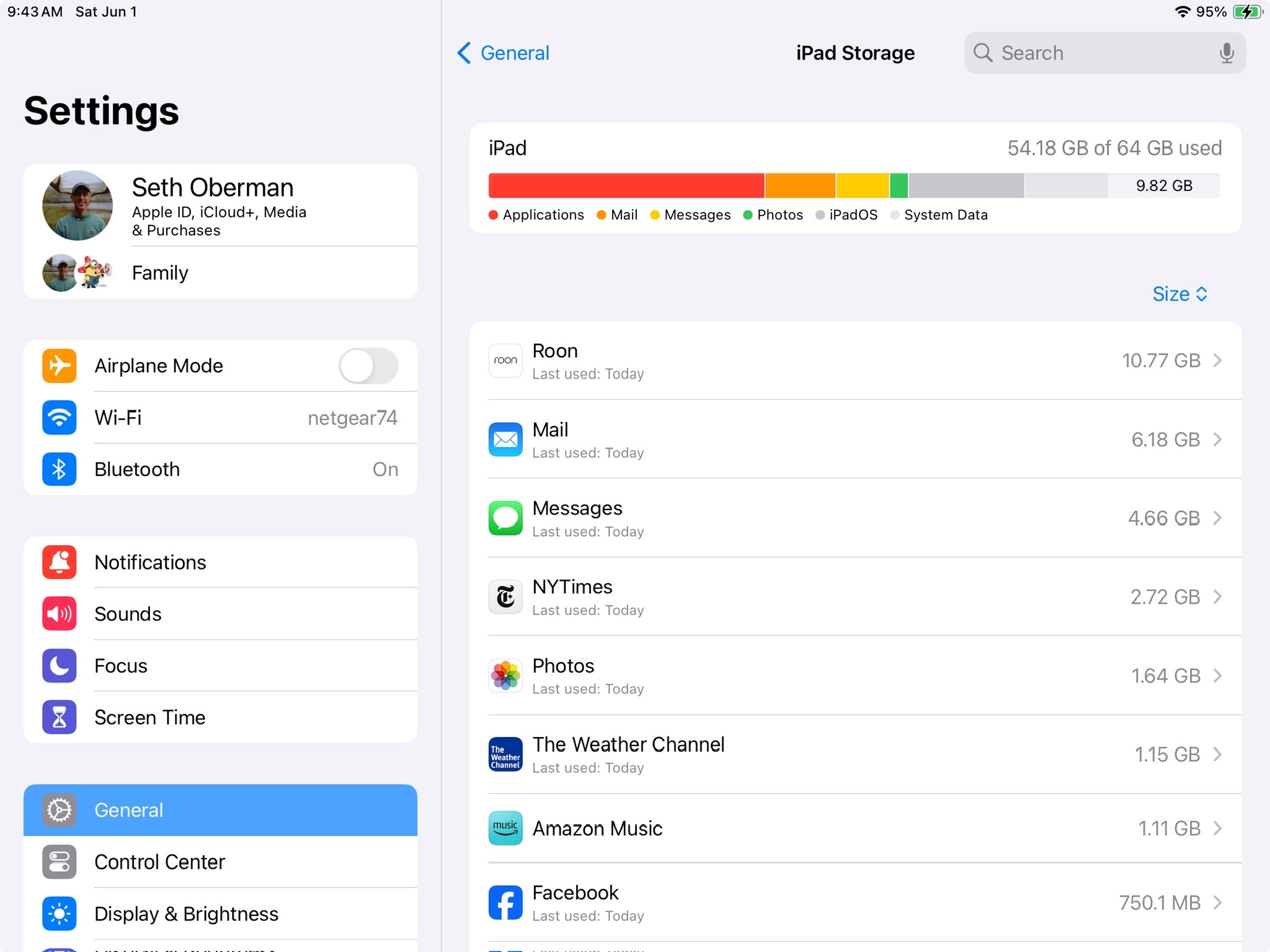Screen dimensions: 1270x952
Task: Open Wi-Fi network netgear74 value
Action: (x=352, y=418)
